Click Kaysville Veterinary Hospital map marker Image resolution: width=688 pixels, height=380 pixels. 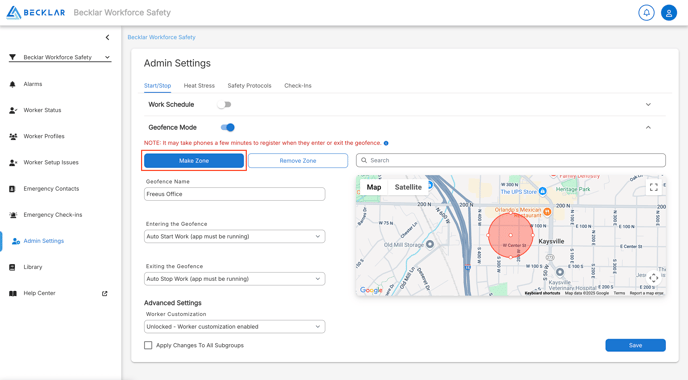click(x=559, y=272)
